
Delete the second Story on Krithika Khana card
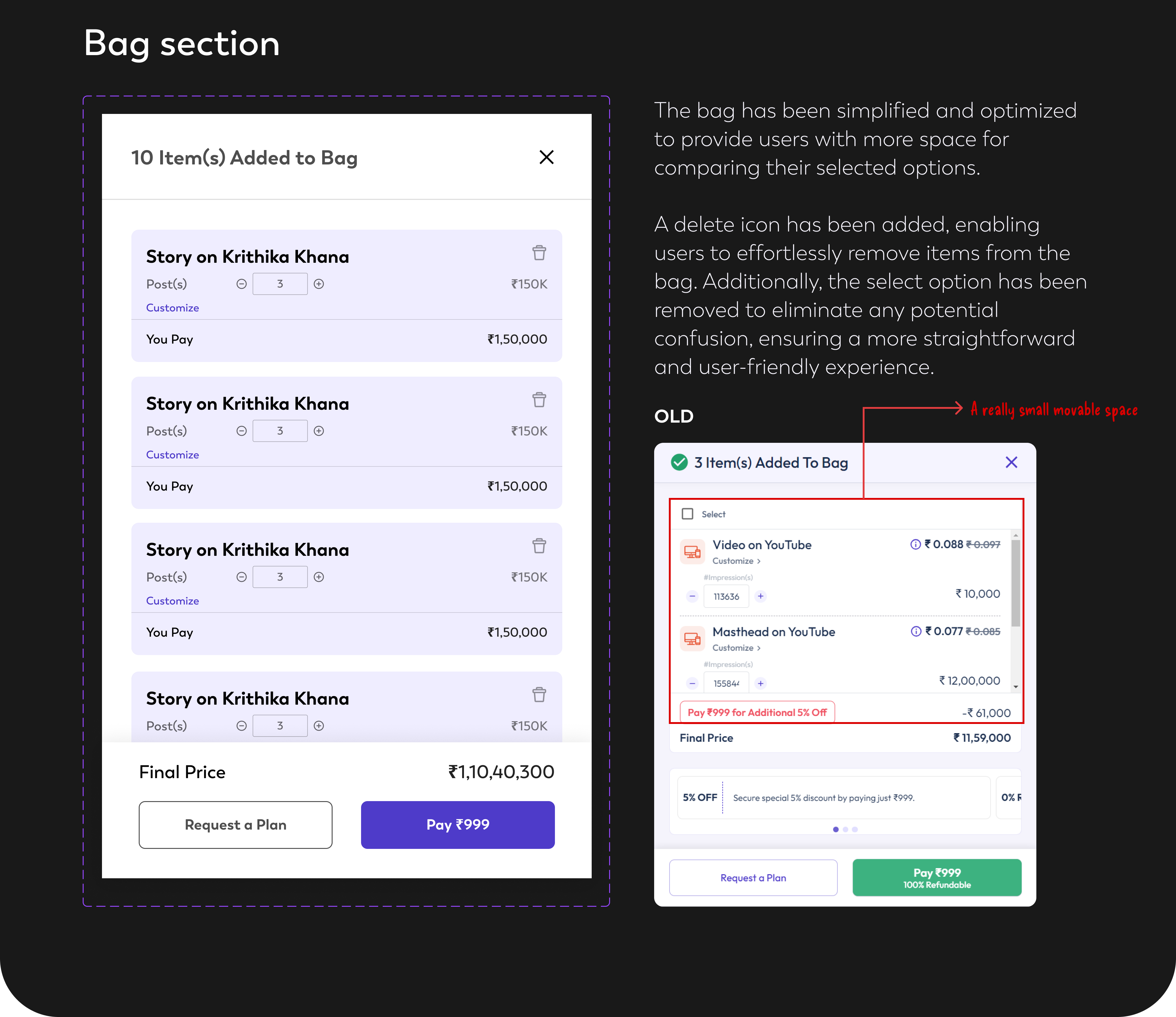pos(539,400)
